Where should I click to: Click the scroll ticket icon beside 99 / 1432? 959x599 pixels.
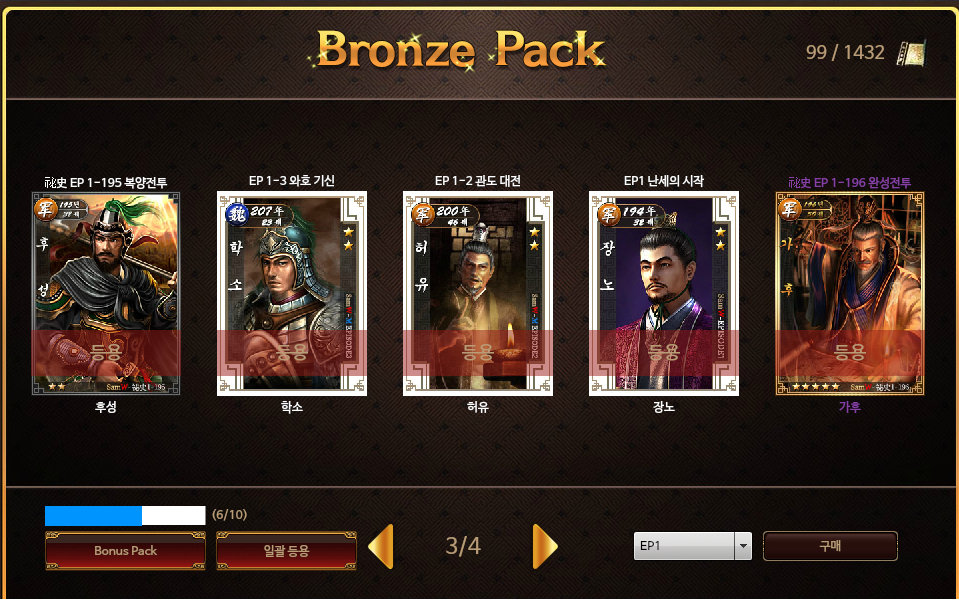911,53
